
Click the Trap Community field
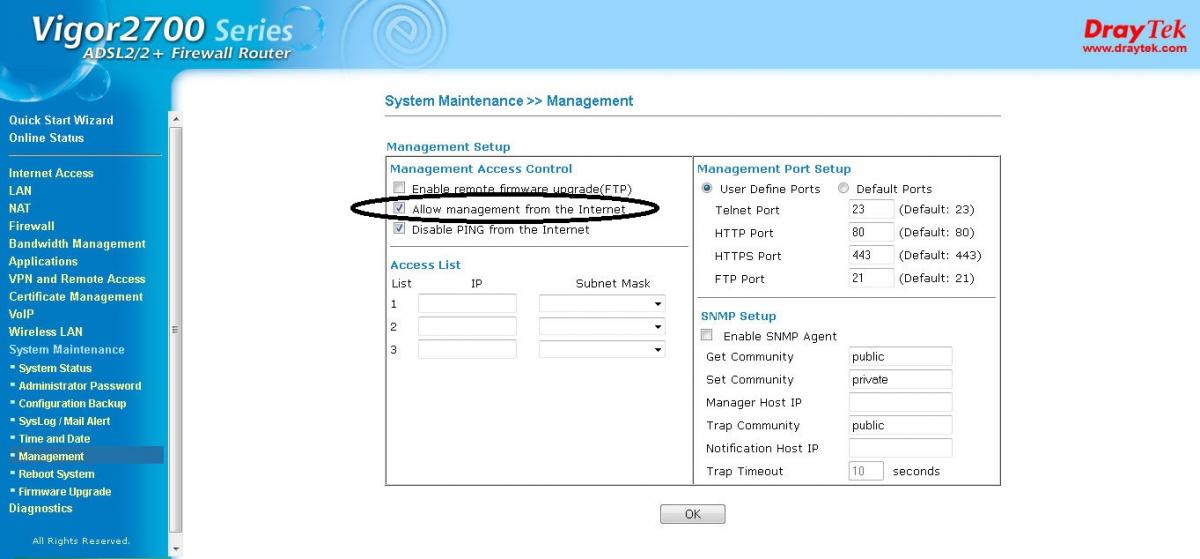click(x=900, y=425)
